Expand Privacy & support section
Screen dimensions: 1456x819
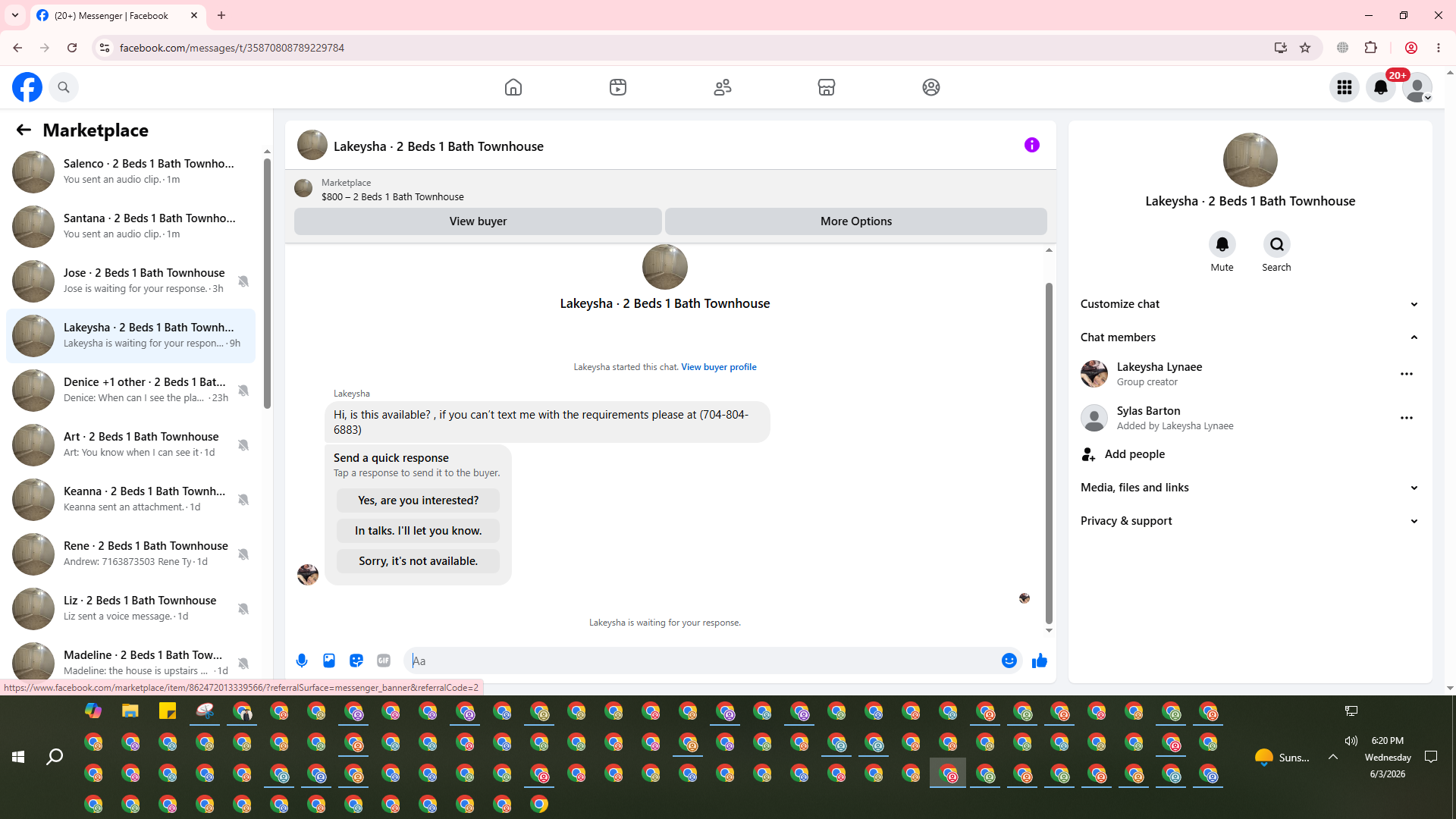coord(1250,521)
